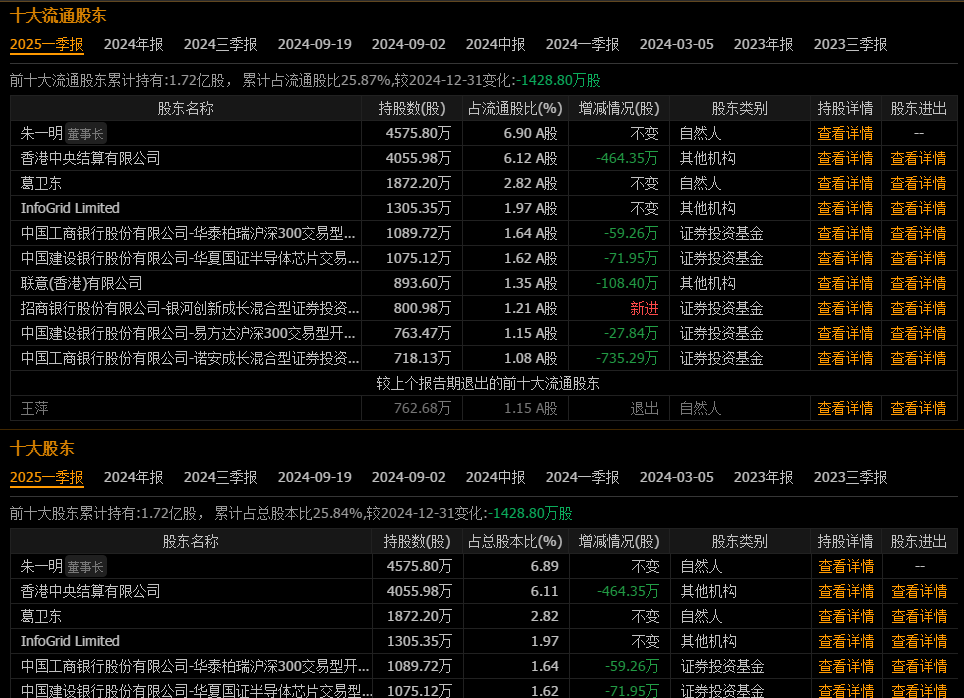Select active 2025一季报 tab in 十大流通股东 section
The image size is (964, 698).
47,44
